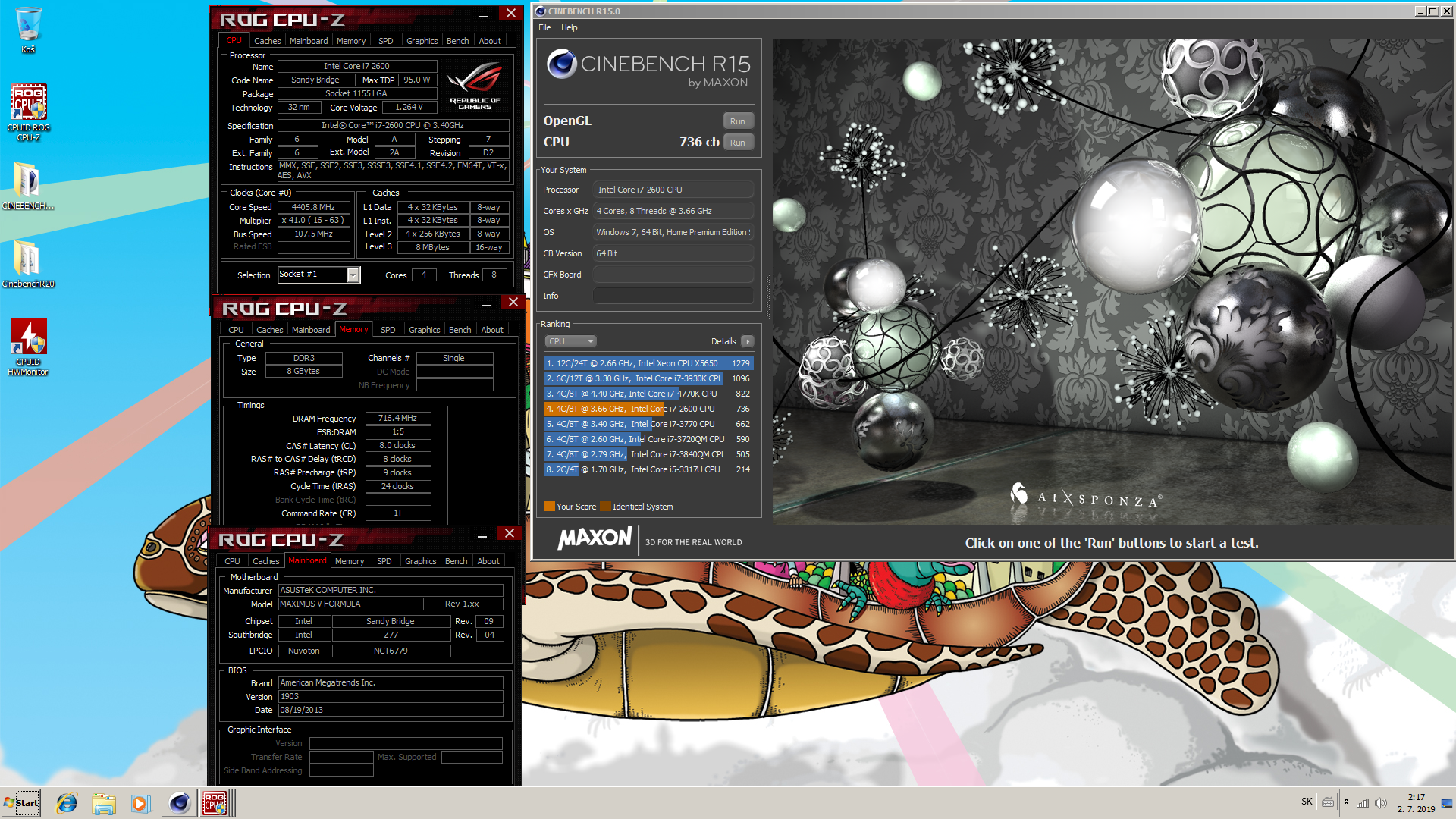Screen dimensions: 1456x819
Task: Open Graphics tab in top CPU-Z window
Action: pyautogui.click(x=422, y=41)
